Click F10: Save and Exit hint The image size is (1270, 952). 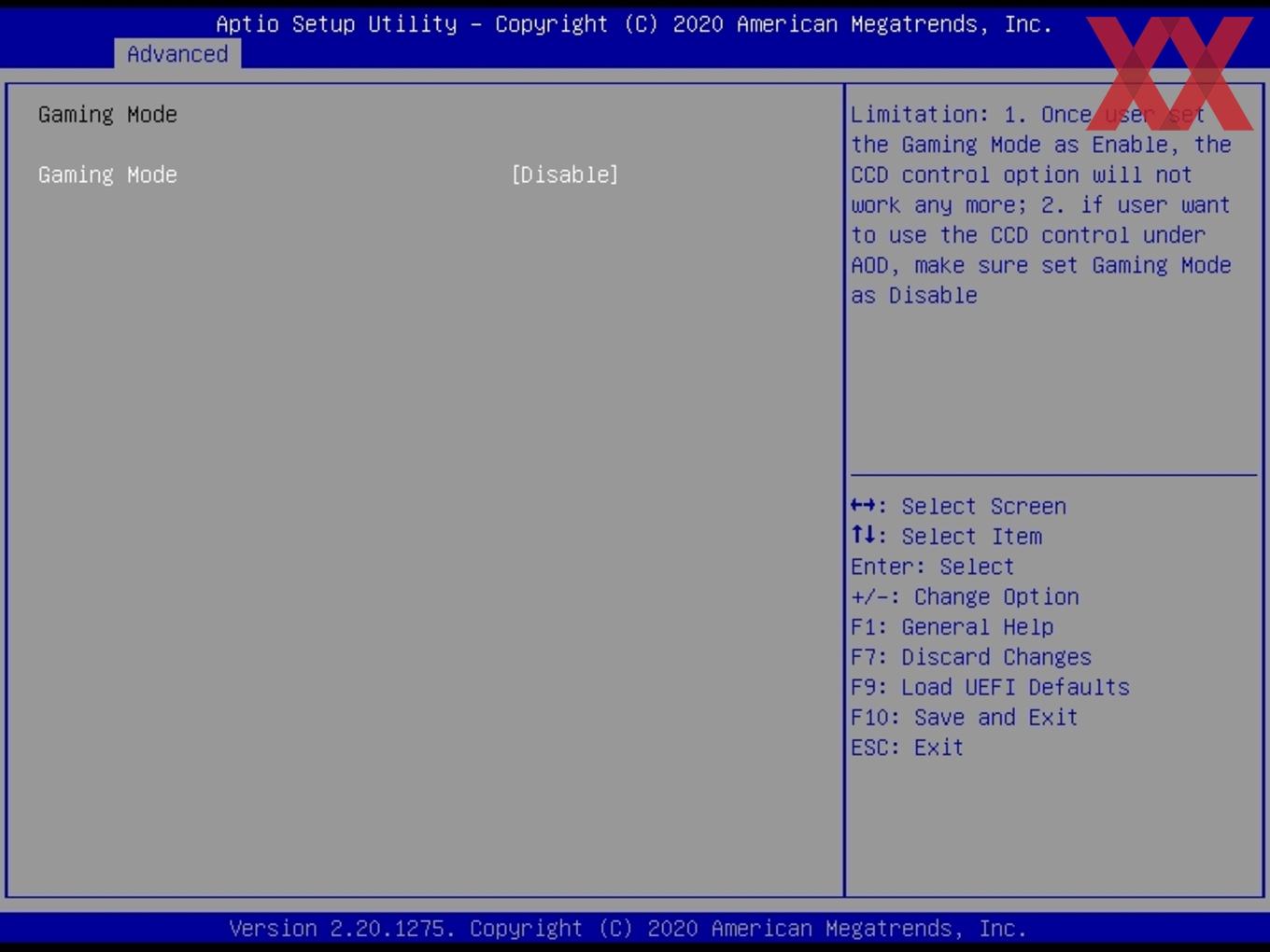click(x=965, y=717)
